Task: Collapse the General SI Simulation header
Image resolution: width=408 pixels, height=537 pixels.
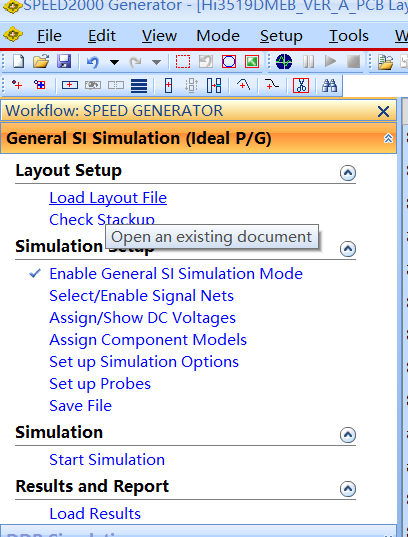Action: pyautogui.click(x=388, y=138)
